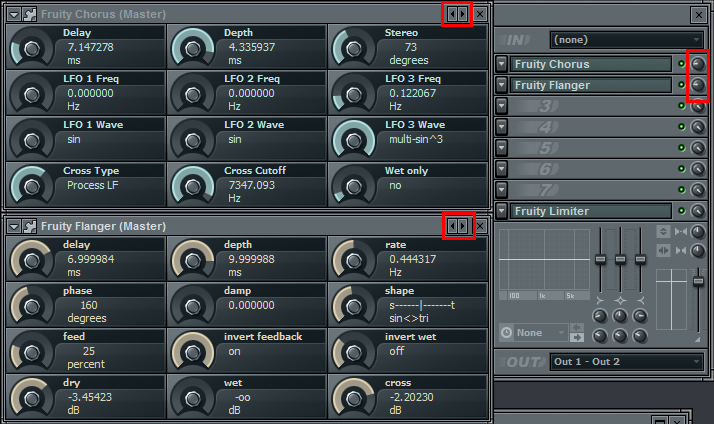Click the Cross Type knob
This screenshot has width=714, height=424.
31,187
